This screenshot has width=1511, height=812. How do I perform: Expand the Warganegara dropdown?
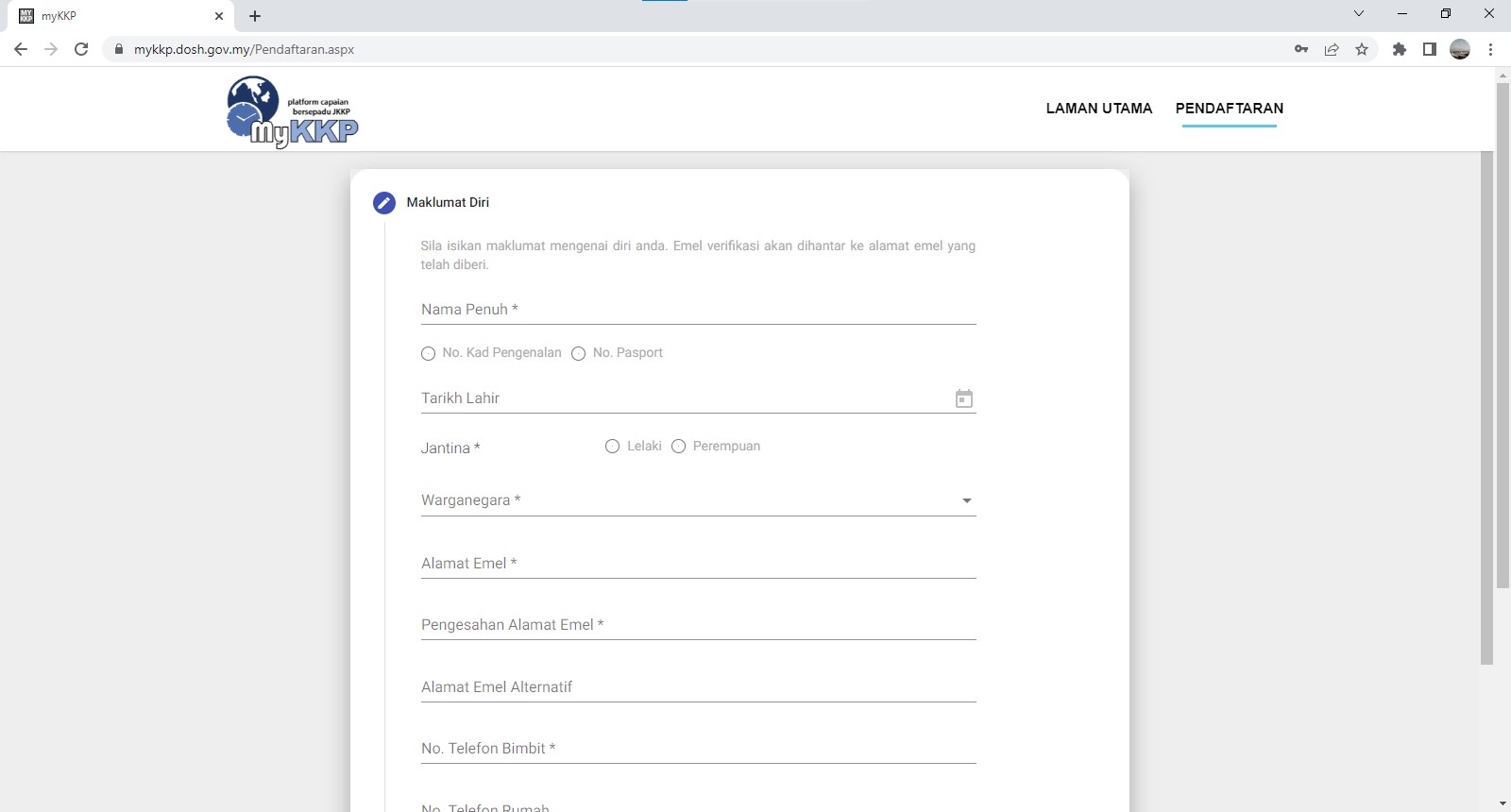coord(966,500)
